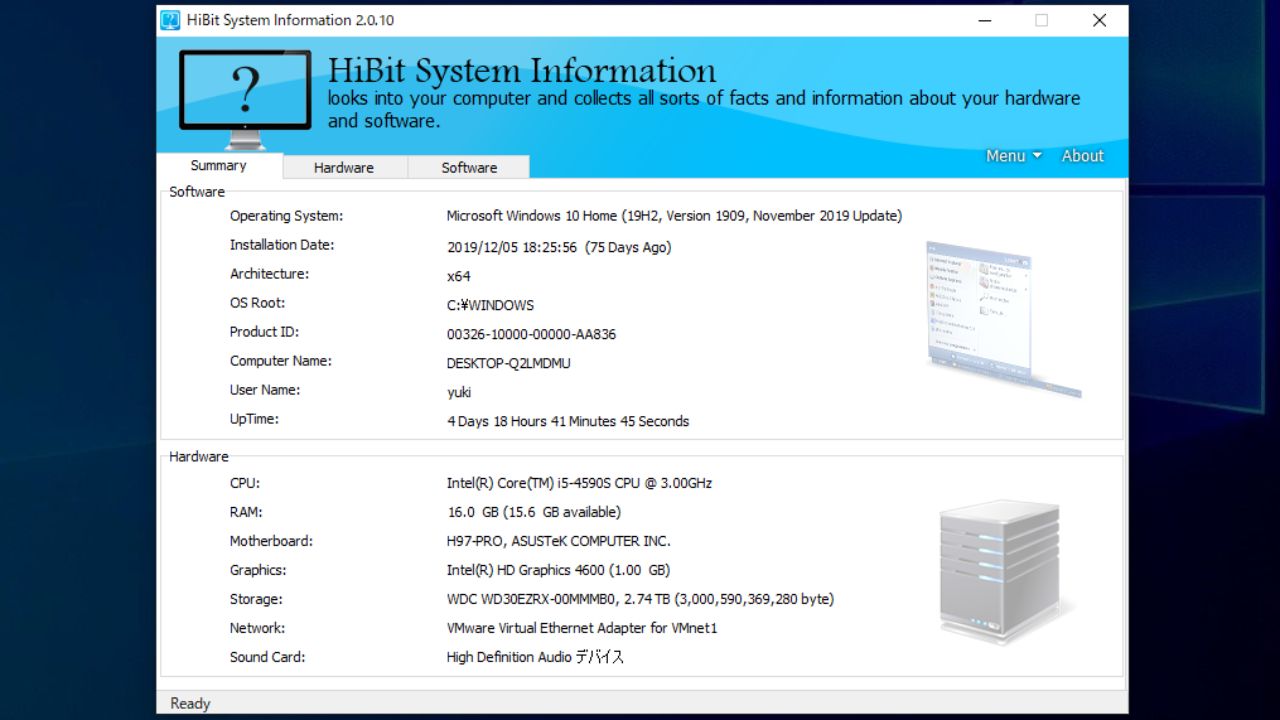Select the user name yuki
Image resolution: width=1280 pixels, height=720 pixels.
coord(459,392)
